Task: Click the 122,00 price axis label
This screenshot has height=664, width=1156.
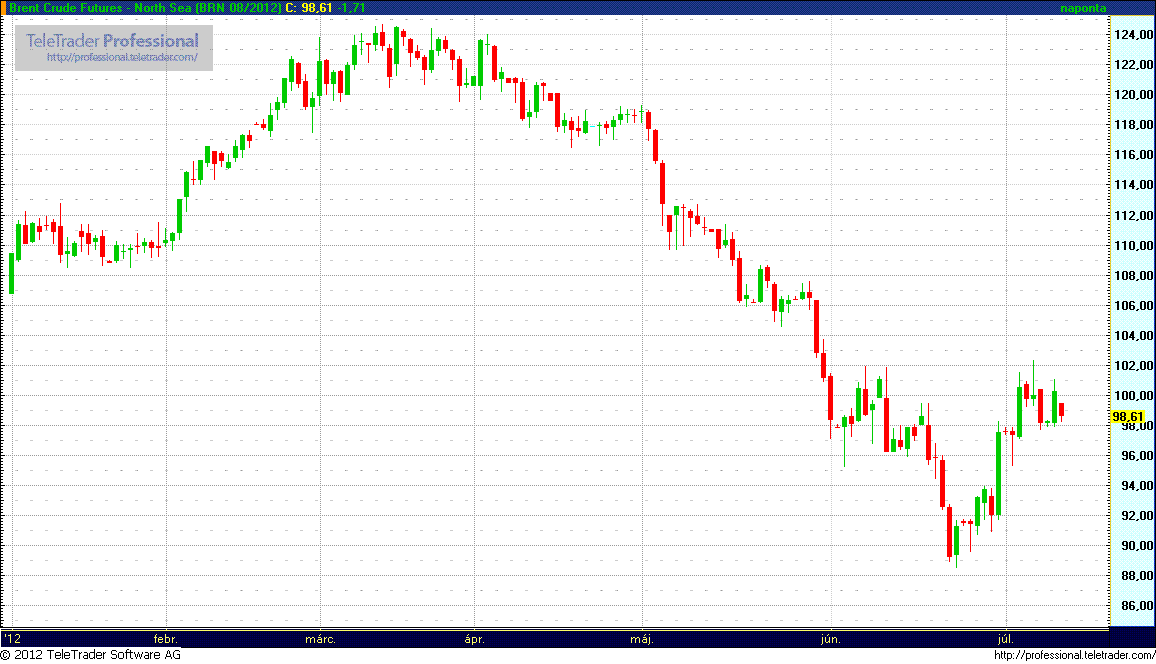Action: [x=1133, y=65]
